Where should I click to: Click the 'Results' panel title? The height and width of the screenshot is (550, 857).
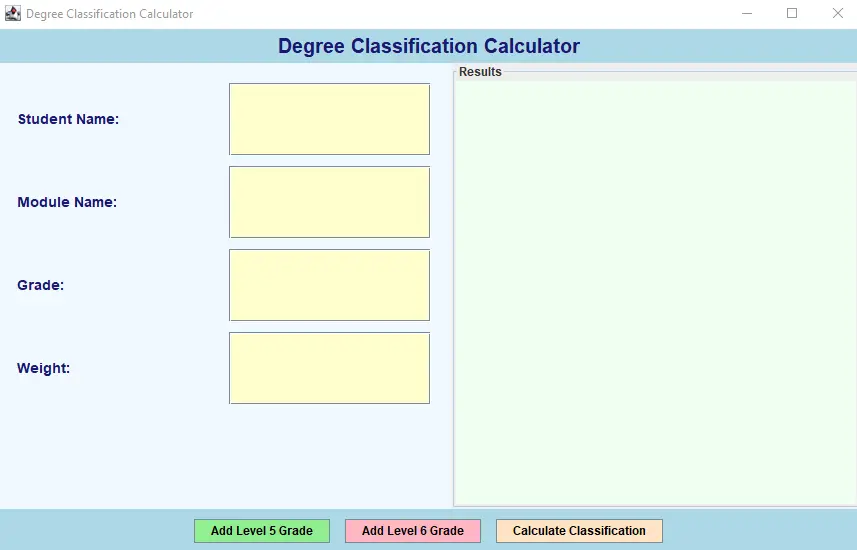coord(480,72)
